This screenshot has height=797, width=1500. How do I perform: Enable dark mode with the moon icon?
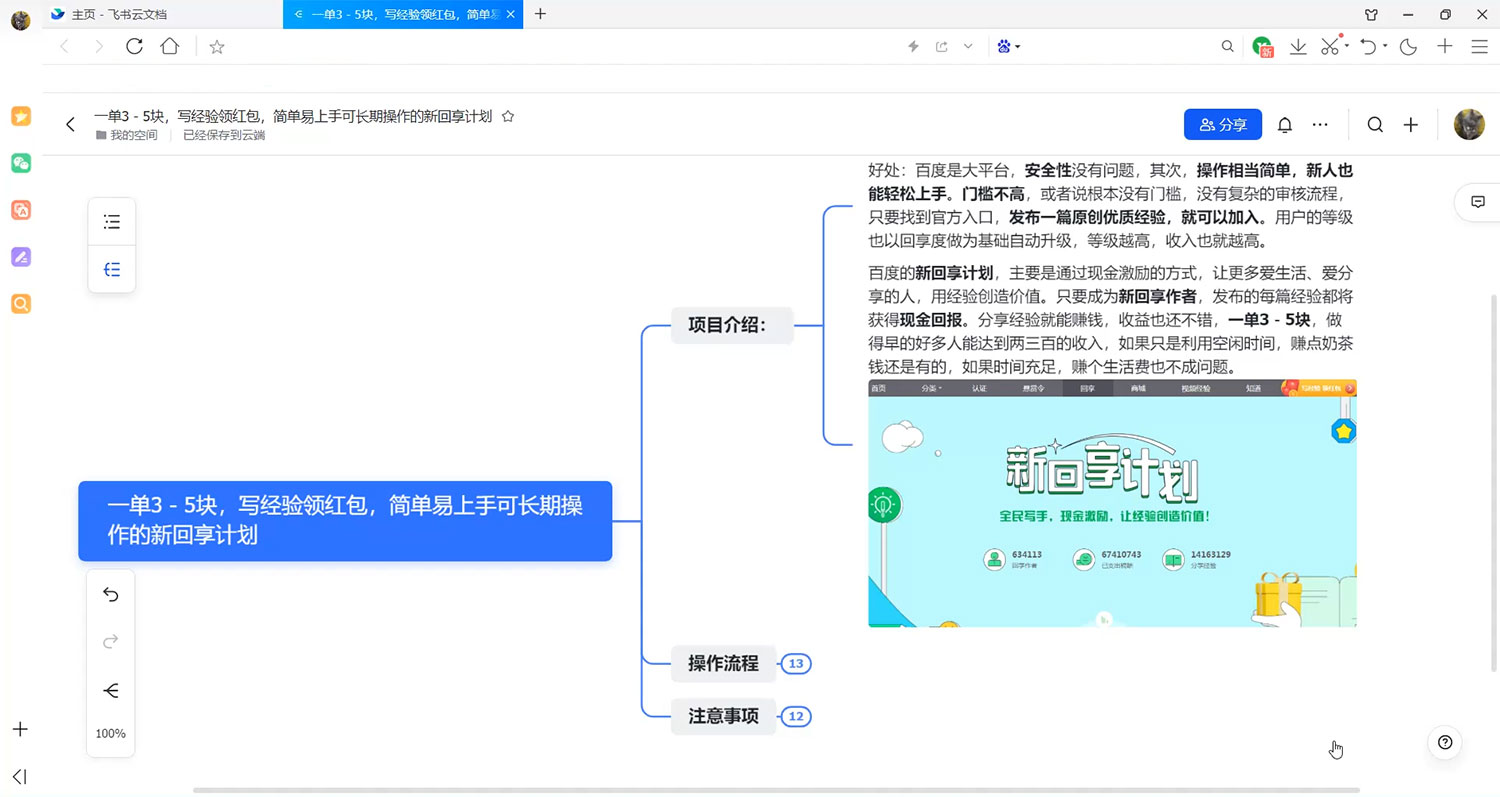[1408, 46]
